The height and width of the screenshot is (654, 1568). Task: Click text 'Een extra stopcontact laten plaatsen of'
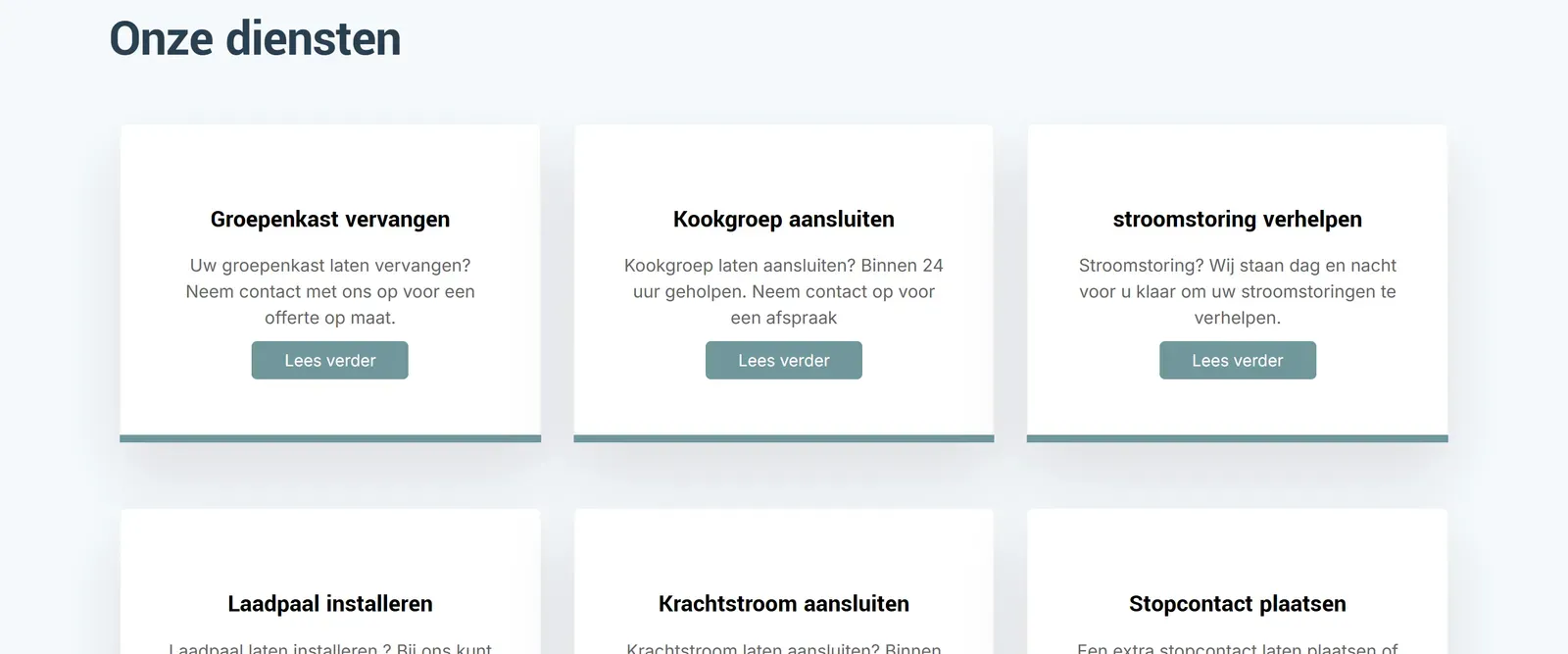pos(1238,648)
